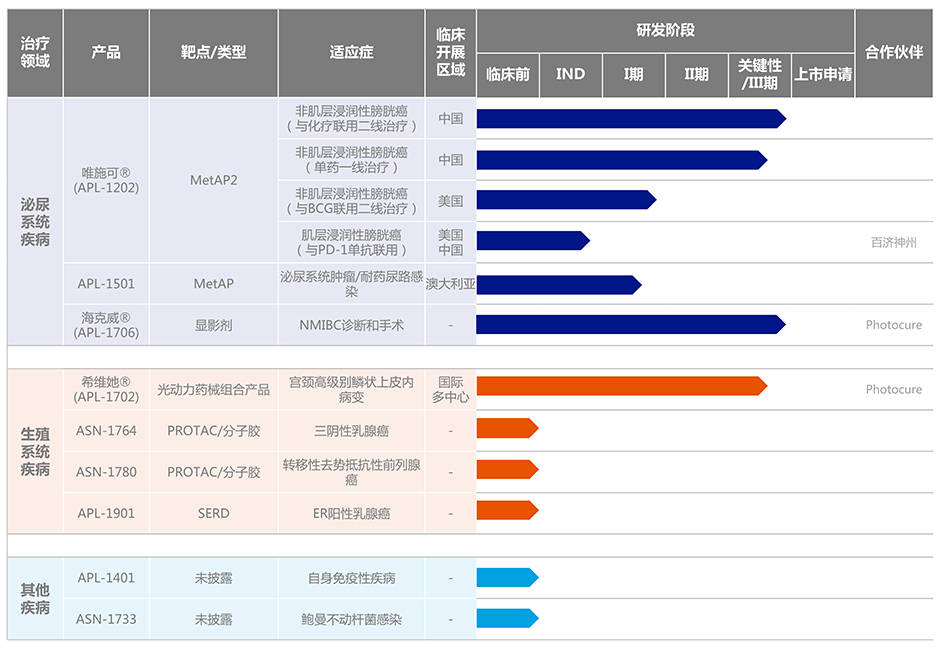Select the 'APL-1401' product cell
940x650 pixels.
106,578
